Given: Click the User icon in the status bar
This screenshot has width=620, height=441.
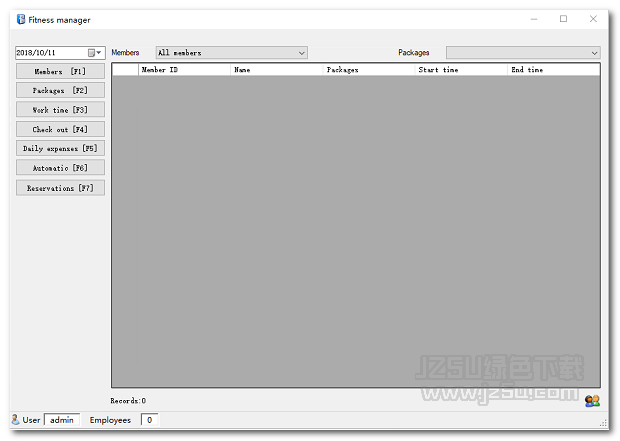Looking at the screenshot, I should (x=15, y=420).
